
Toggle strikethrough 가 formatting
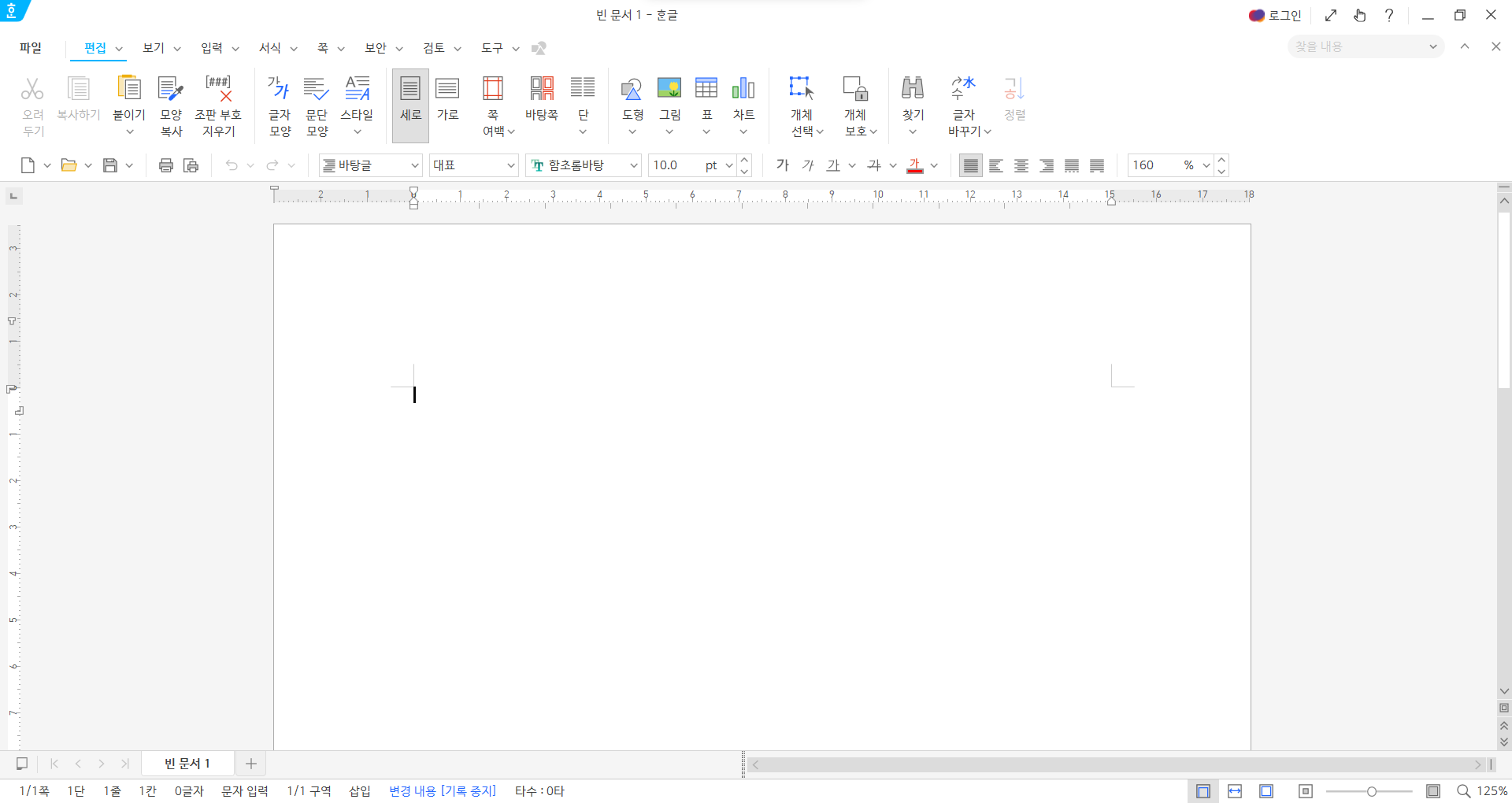(874, 165)
